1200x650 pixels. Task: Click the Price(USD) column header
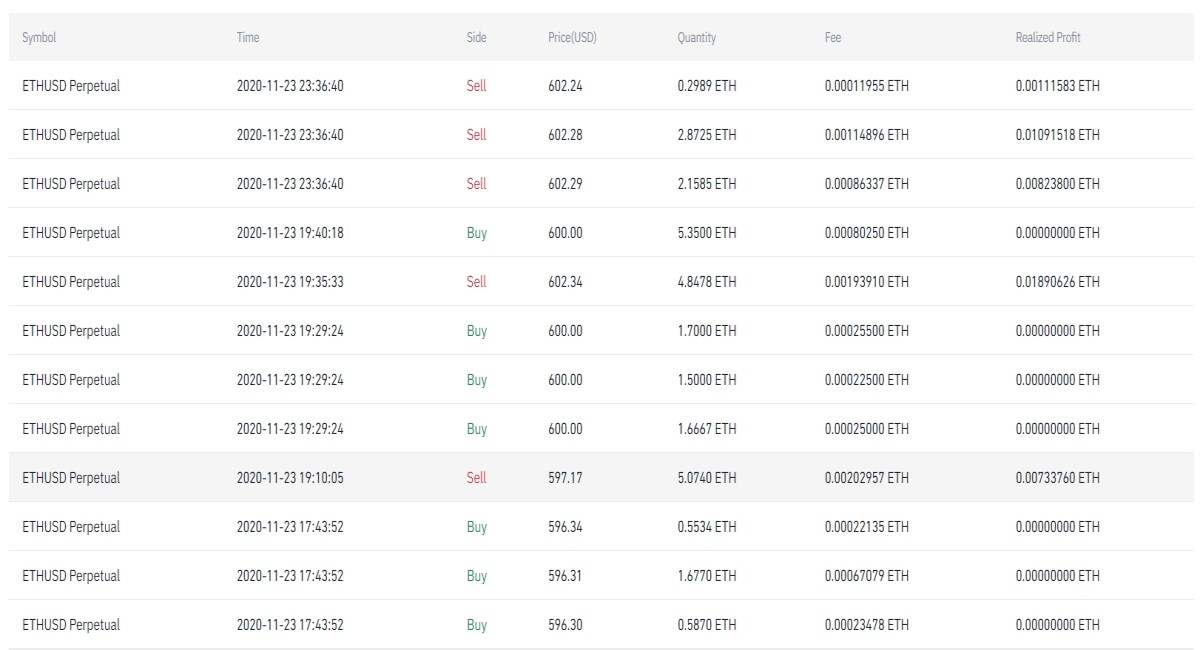coord(572,37)
